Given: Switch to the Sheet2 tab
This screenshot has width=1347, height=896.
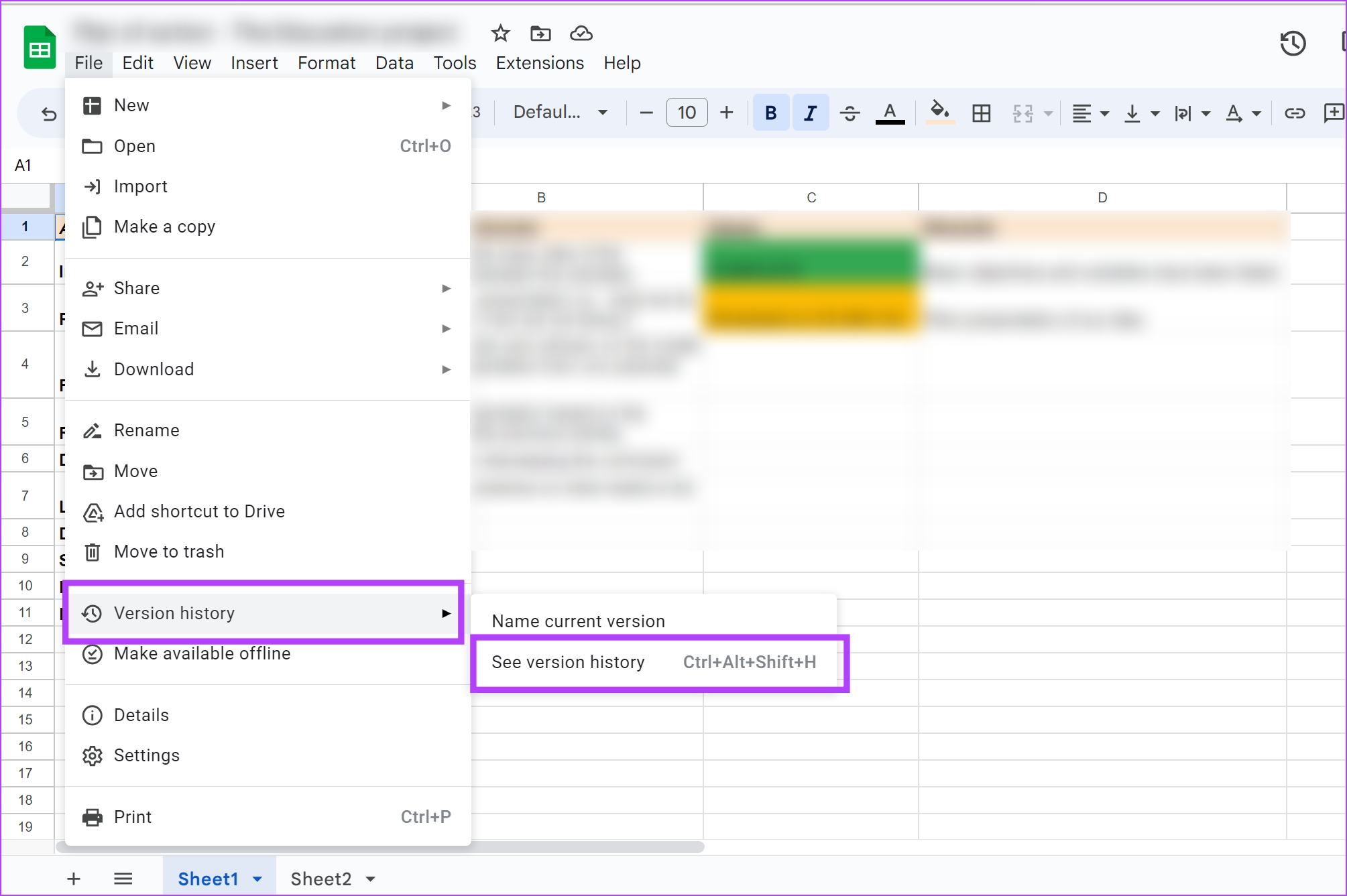Looking at the screenshot, I should [x=320, y=879].
